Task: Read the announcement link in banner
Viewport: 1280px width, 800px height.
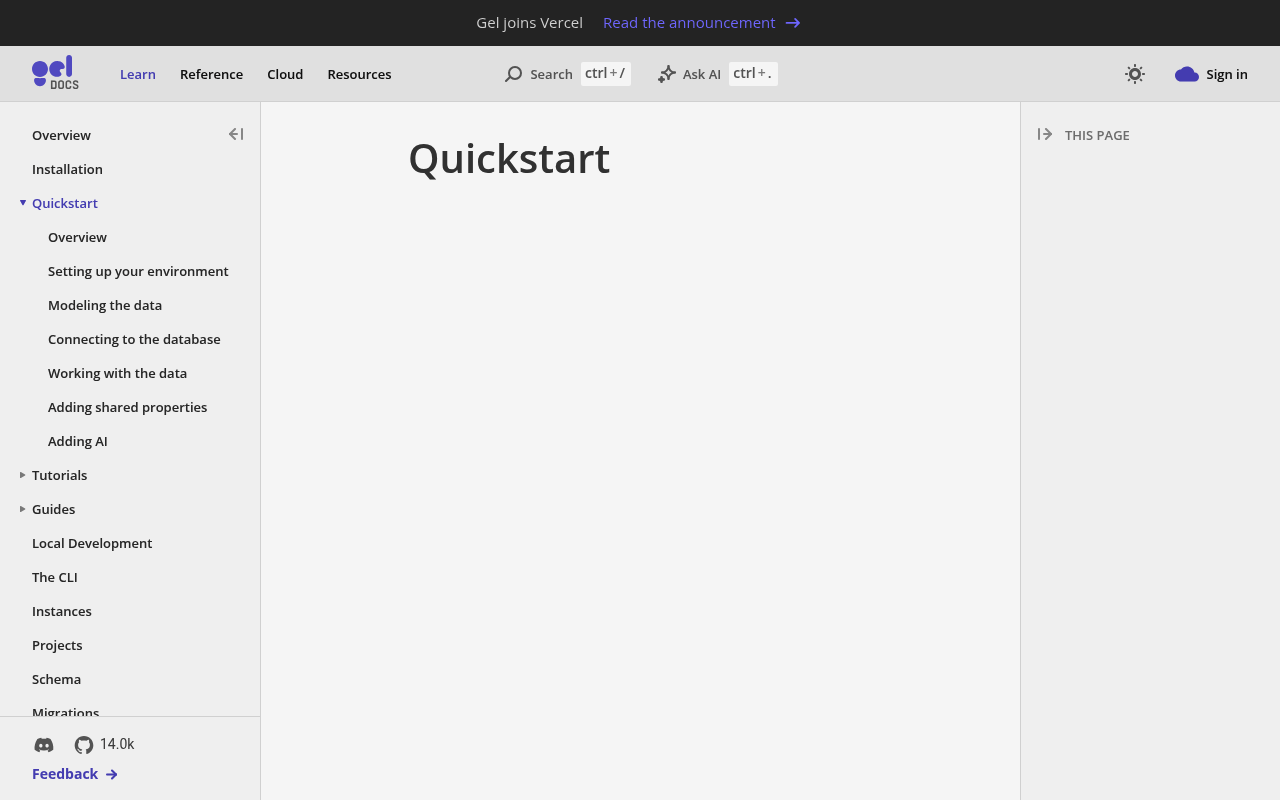Action: click(689, 23)
